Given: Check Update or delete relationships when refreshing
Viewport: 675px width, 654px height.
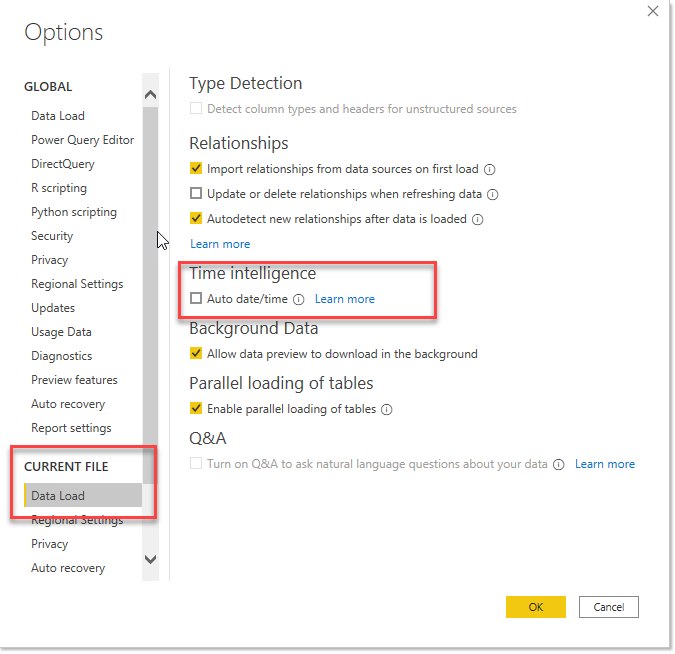Looking at the screenshot, I should 196,193.
